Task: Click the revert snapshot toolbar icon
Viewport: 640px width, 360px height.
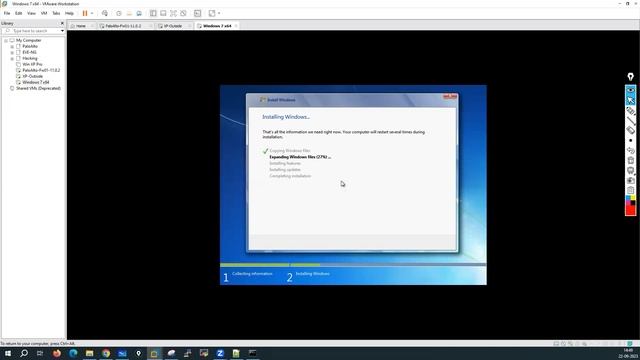Action: pos(129,13)
